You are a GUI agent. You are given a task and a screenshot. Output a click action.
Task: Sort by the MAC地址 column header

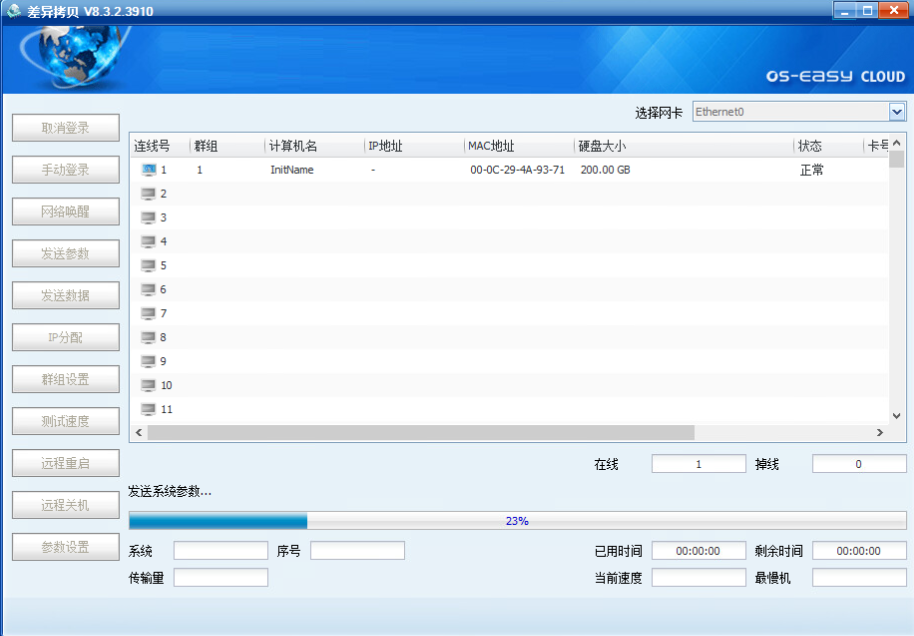tap(491, 146)
